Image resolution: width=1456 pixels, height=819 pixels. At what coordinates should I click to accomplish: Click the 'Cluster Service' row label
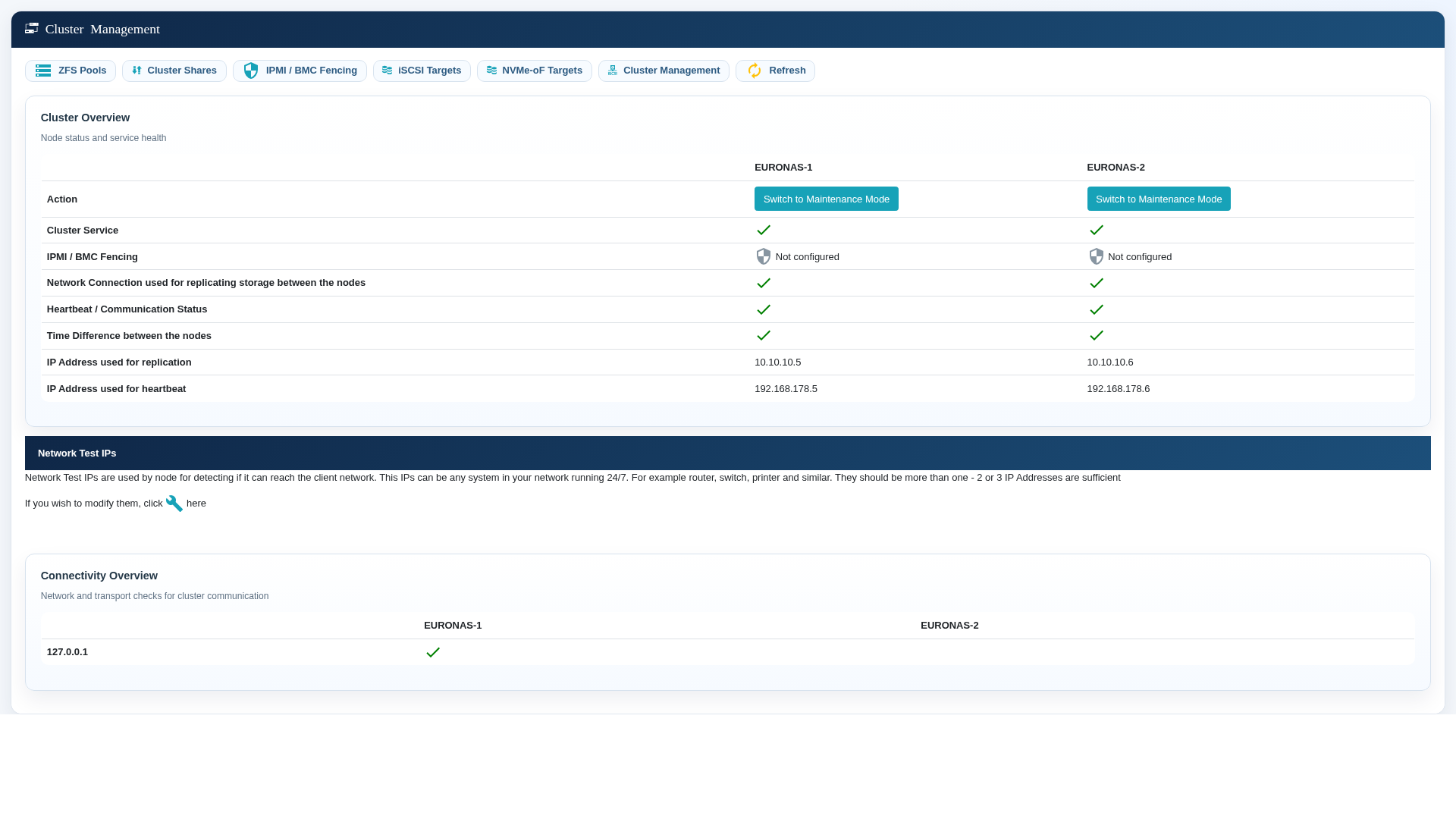coord(83,231)
